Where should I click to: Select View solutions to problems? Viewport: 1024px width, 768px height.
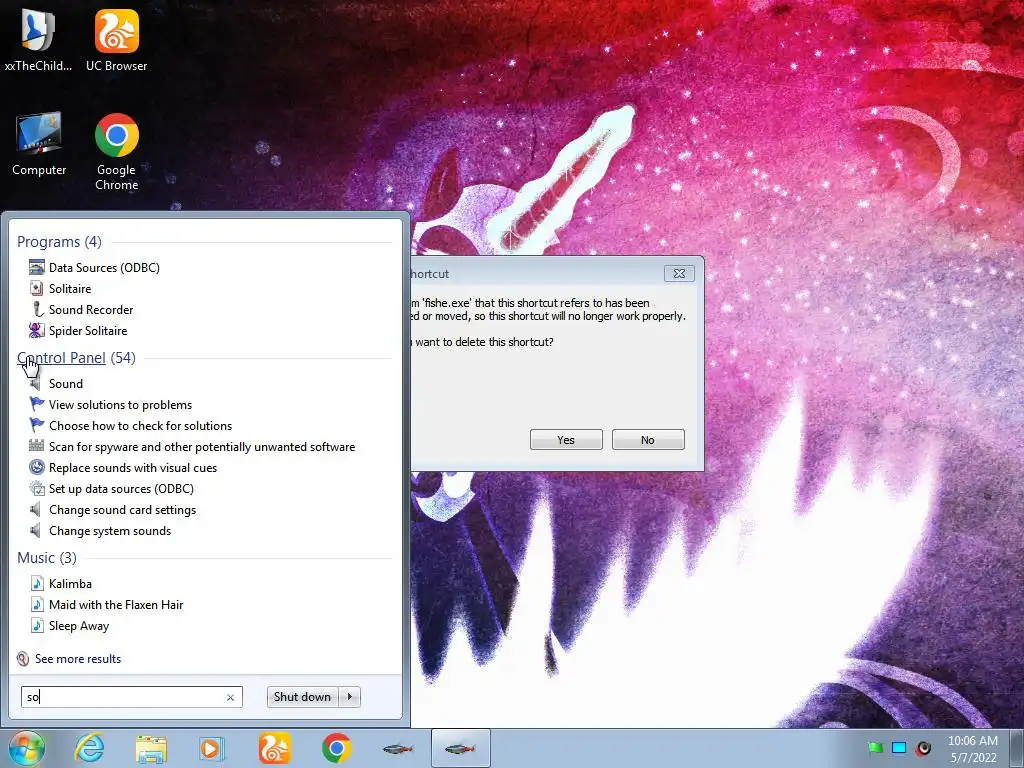pyautogui.click(x=120, y=404)
